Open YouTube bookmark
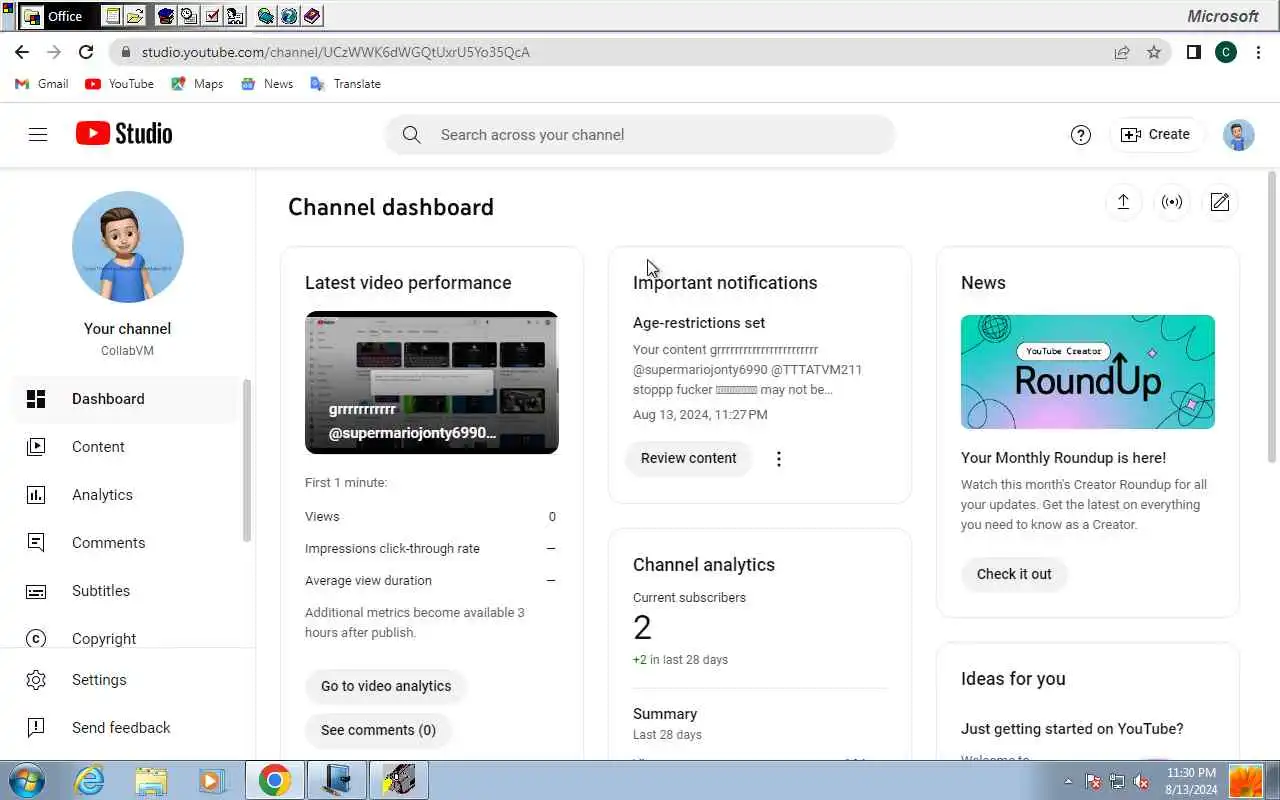Viewport: 1280px width, 800px height. click(x=119, y=84)
